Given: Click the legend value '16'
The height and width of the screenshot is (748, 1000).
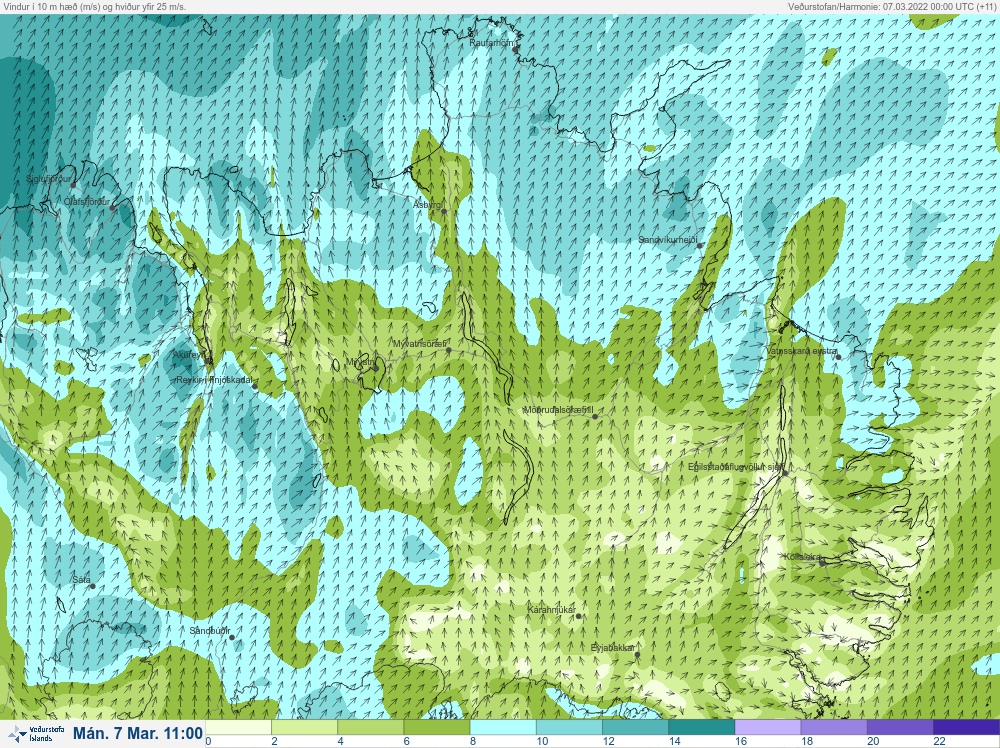Looking at the screenshot, I should point(740,742).
